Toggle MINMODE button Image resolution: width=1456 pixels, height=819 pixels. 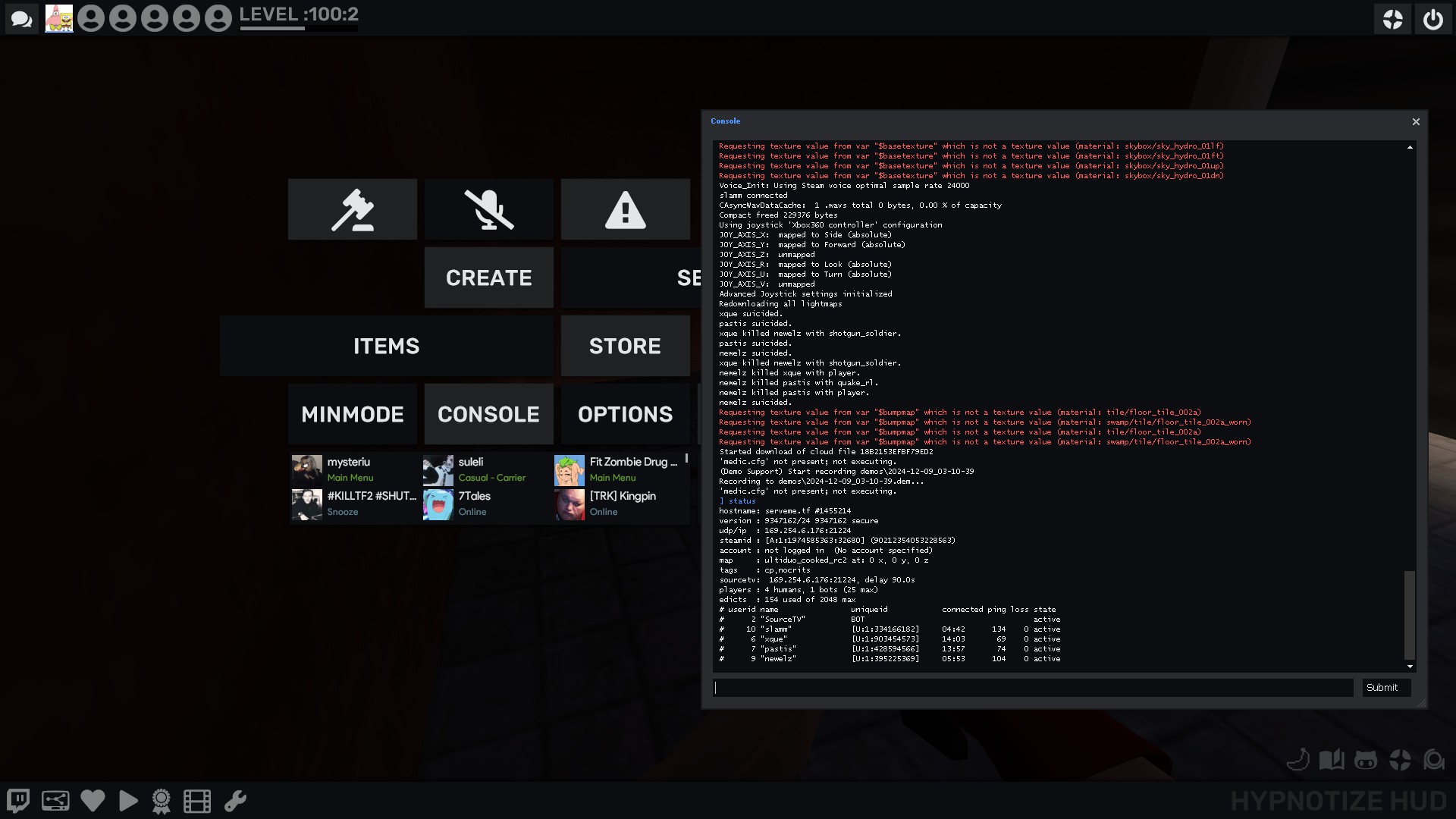pos(353,414)
